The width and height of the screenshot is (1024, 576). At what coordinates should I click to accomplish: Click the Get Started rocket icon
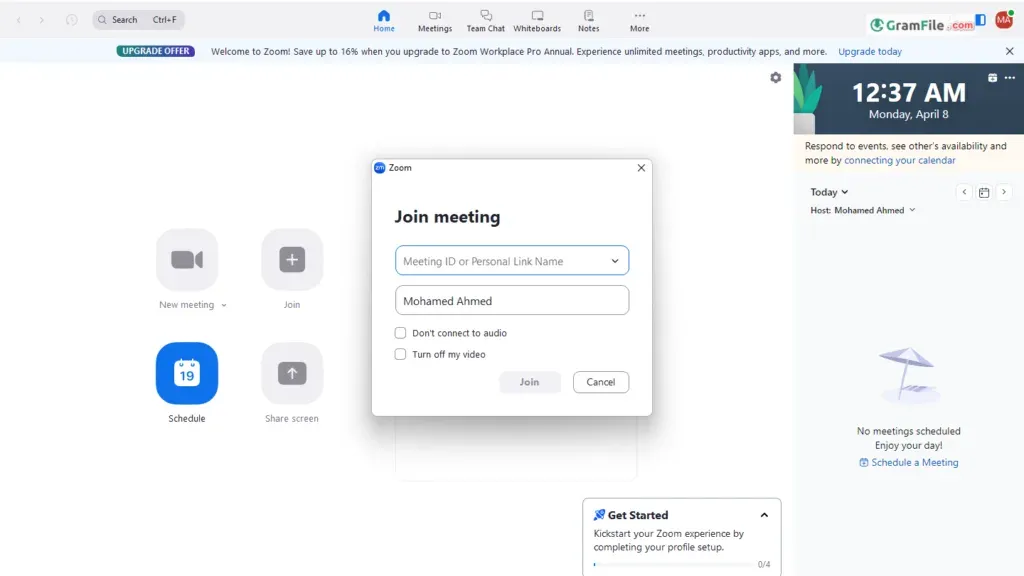click(x=599, y=515)
